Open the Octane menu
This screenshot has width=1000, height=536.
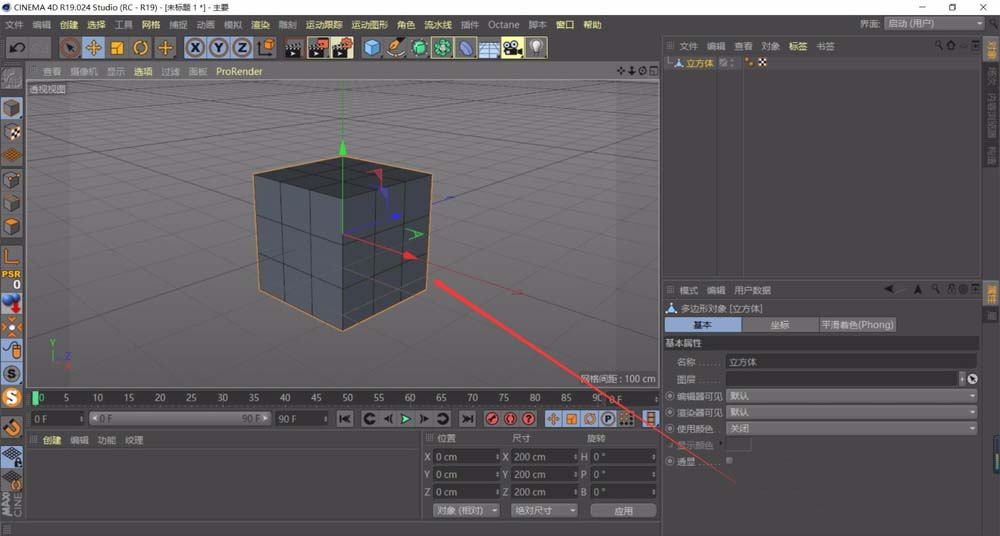504,25
